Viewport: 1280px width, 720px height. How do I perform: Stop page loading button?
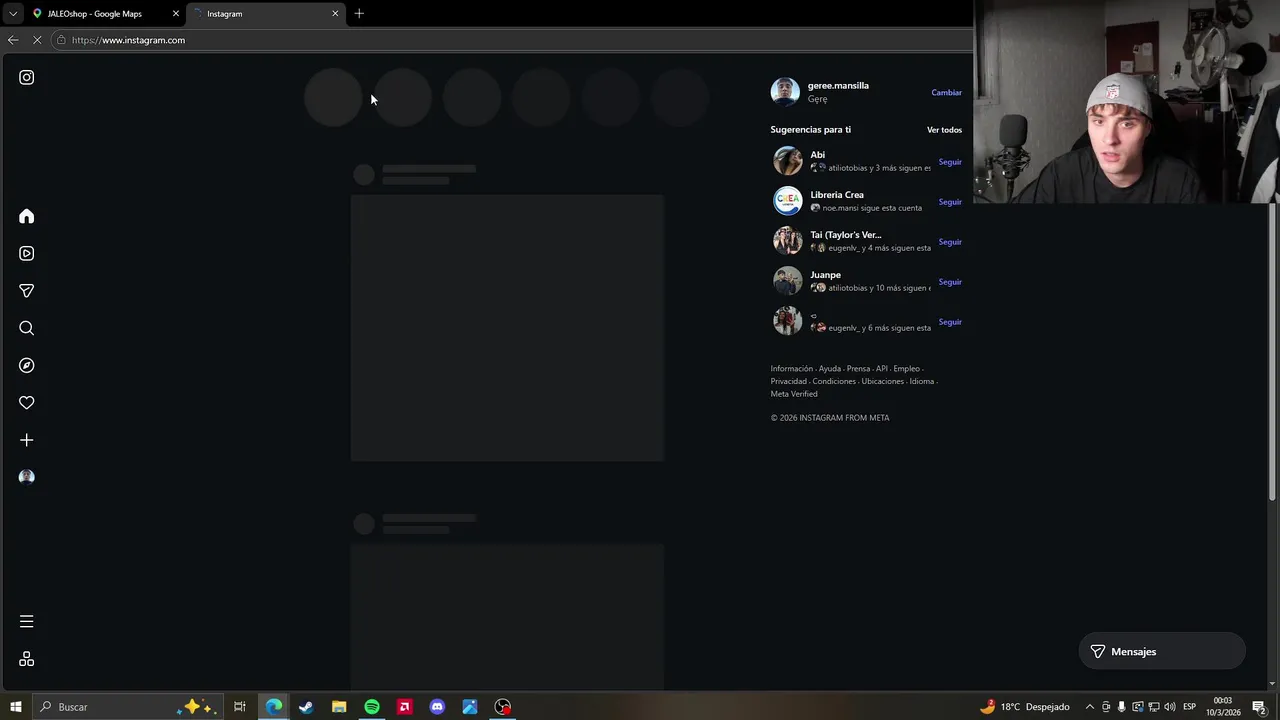pos(37,40)
